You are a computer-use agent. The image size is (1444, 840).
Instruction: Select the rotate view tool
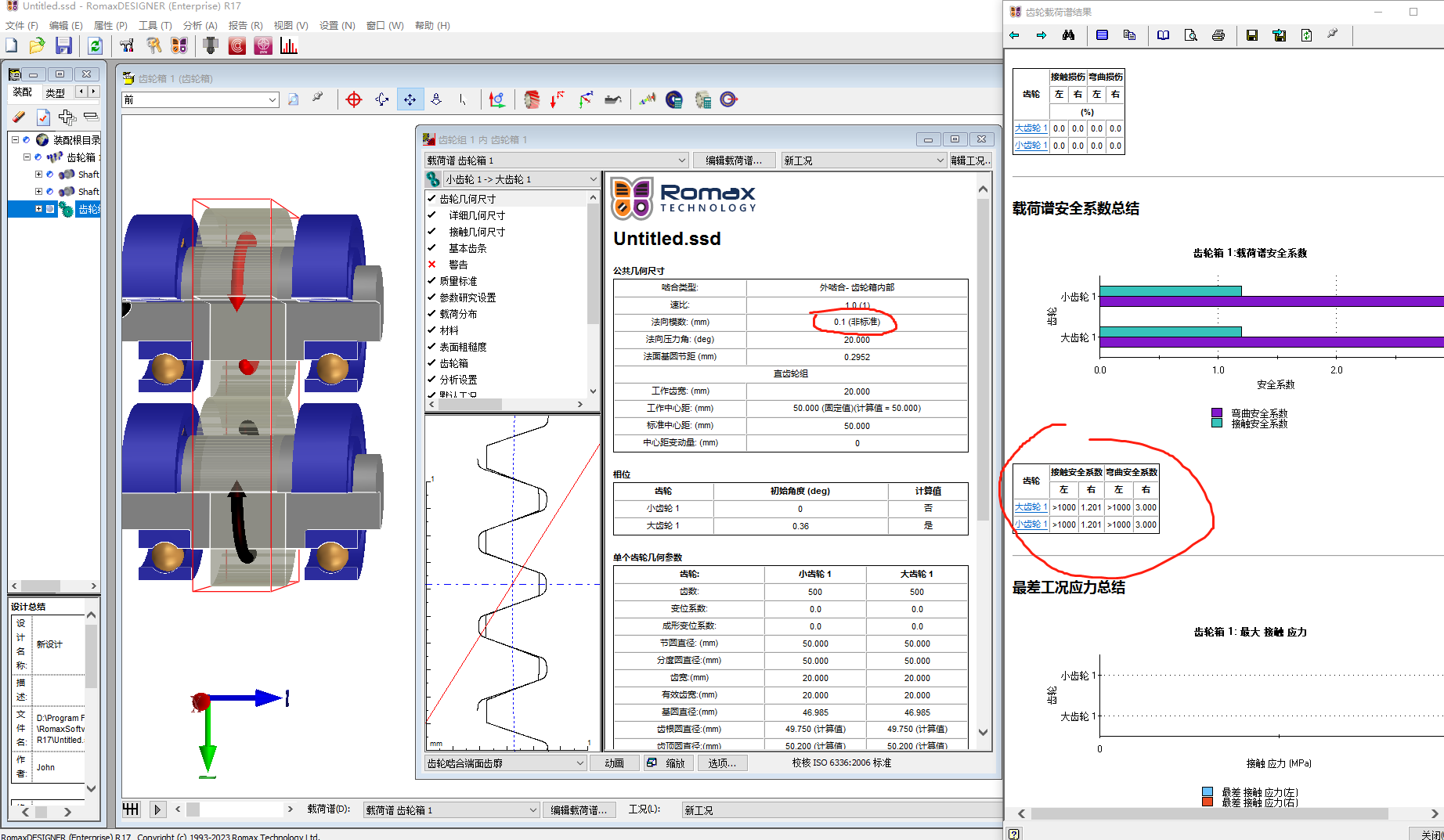(382, 99)
